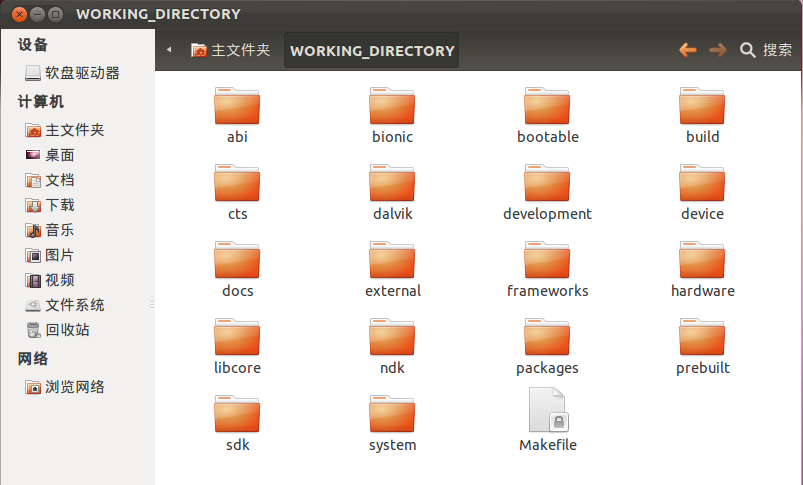Image resolution: width=803 pixels, height=485 pixels.
Task: Click the sidebar resize handle
Action: click(x=152, y=305)
